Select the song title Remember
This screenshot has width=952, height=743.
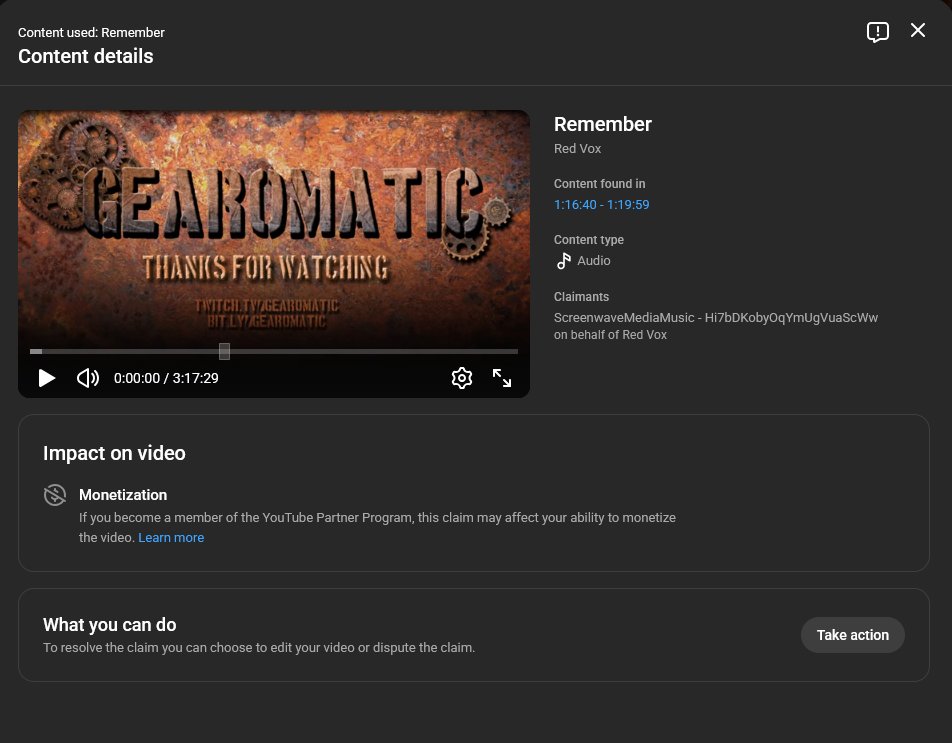point(602,124)
